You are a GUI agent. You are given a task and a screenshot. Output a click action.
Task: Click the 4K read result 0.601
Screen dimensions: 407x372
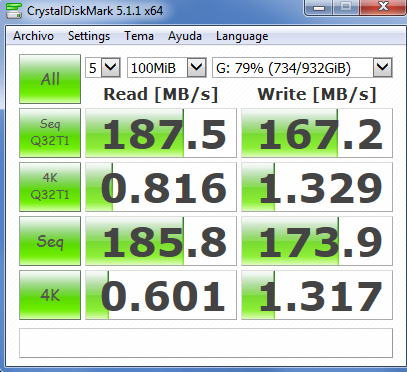[161, 295]
